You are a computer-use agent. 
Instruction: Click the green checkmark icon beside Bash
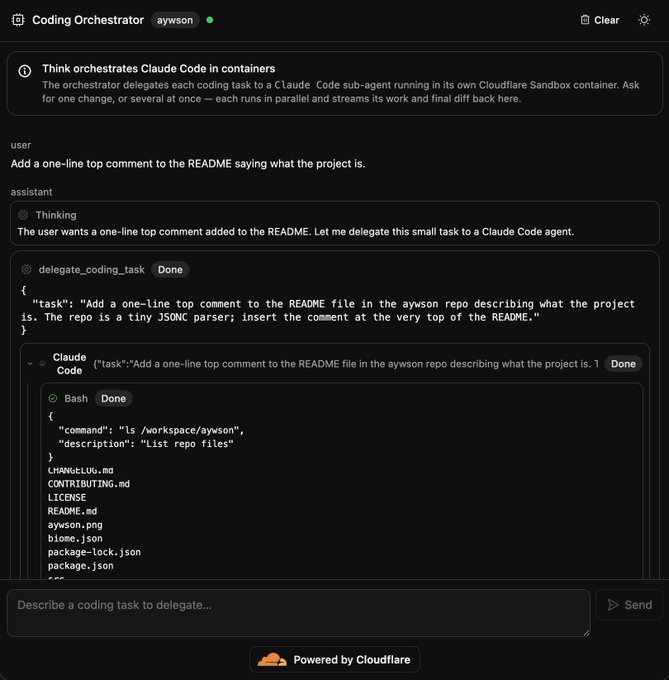(x=53, y=399)
